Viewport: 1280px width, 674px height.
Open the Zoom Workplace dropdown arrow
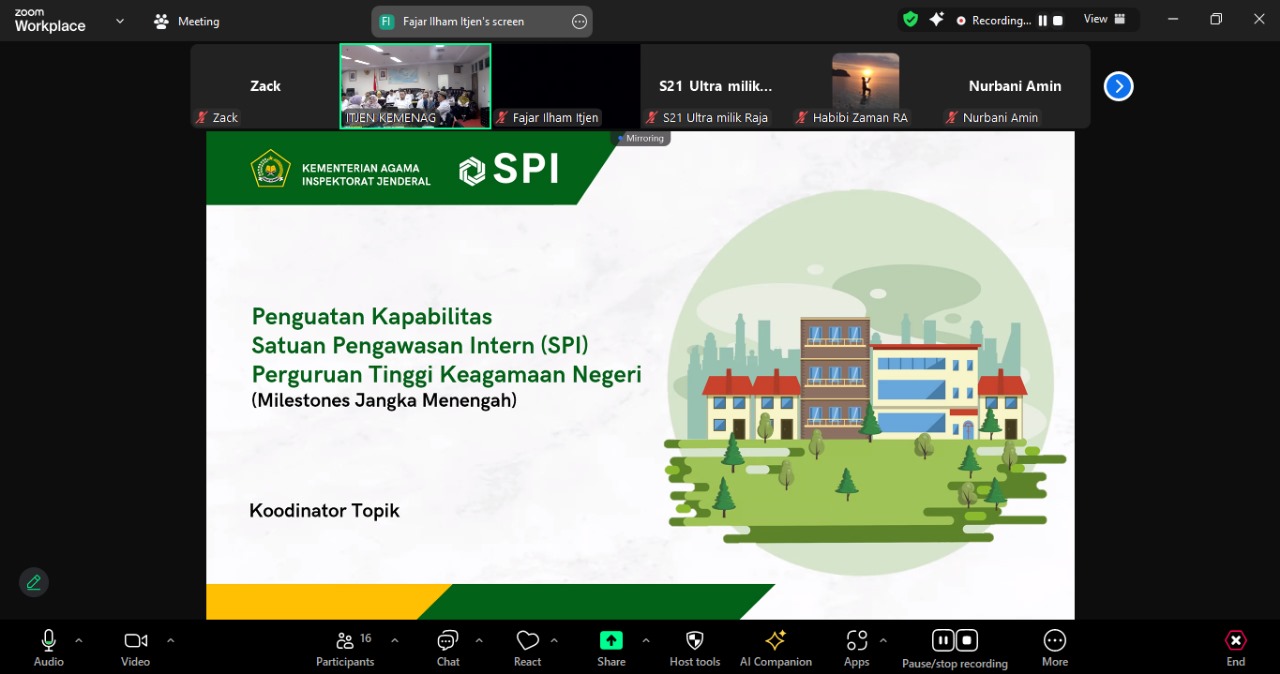(120, 20)
